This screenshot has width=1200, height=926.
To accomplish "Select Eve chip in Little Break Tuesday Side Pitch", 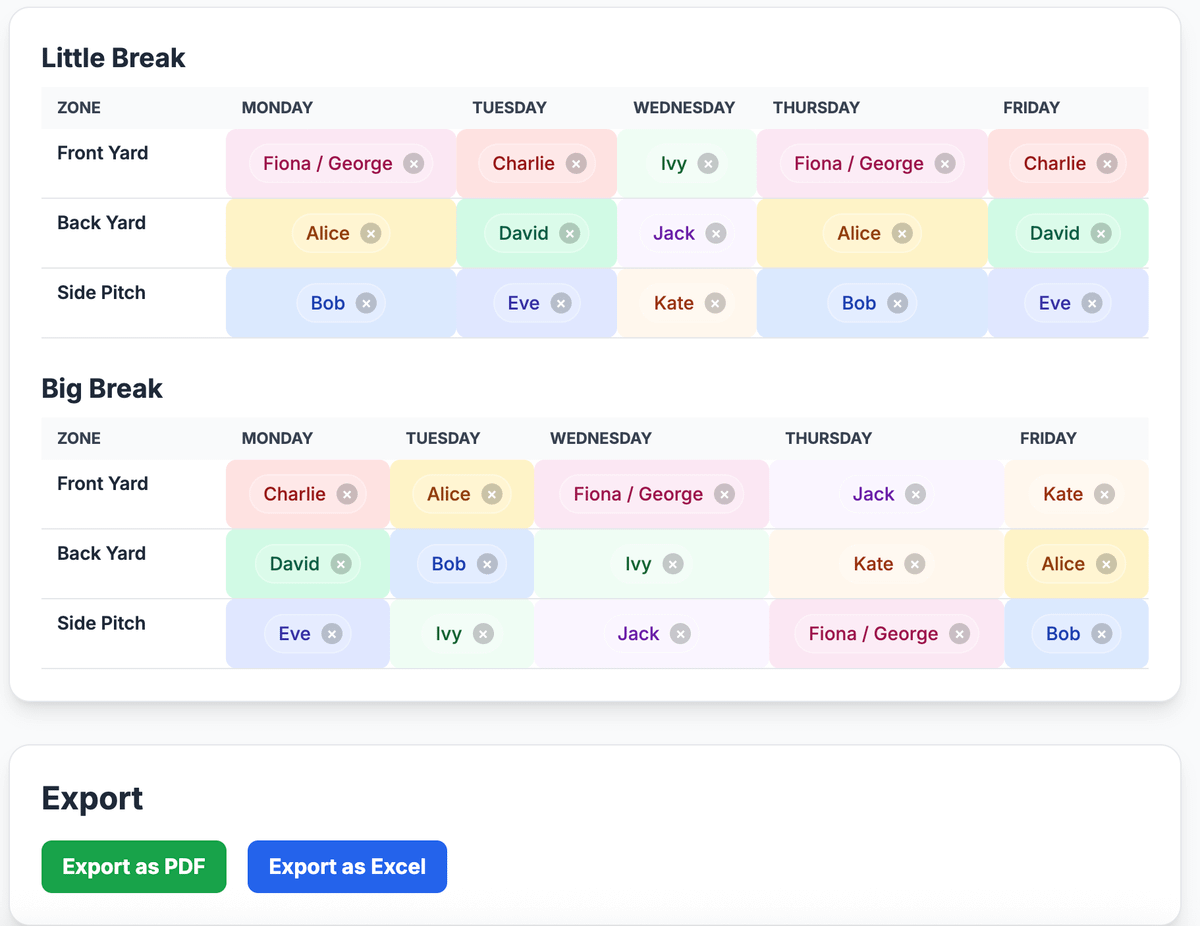I will pos(523,304).
